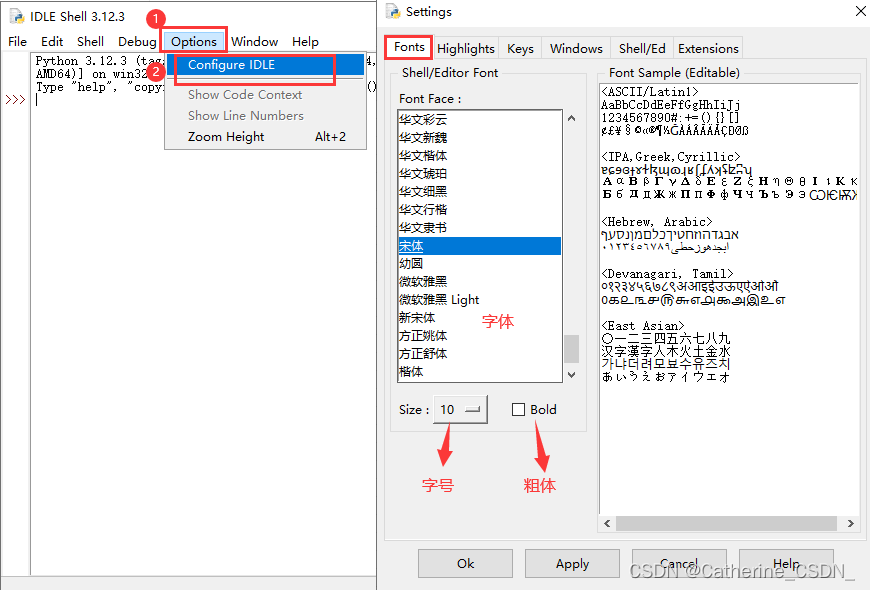
Task: Select font 楷体 in the list
Action: pos(479,372)
